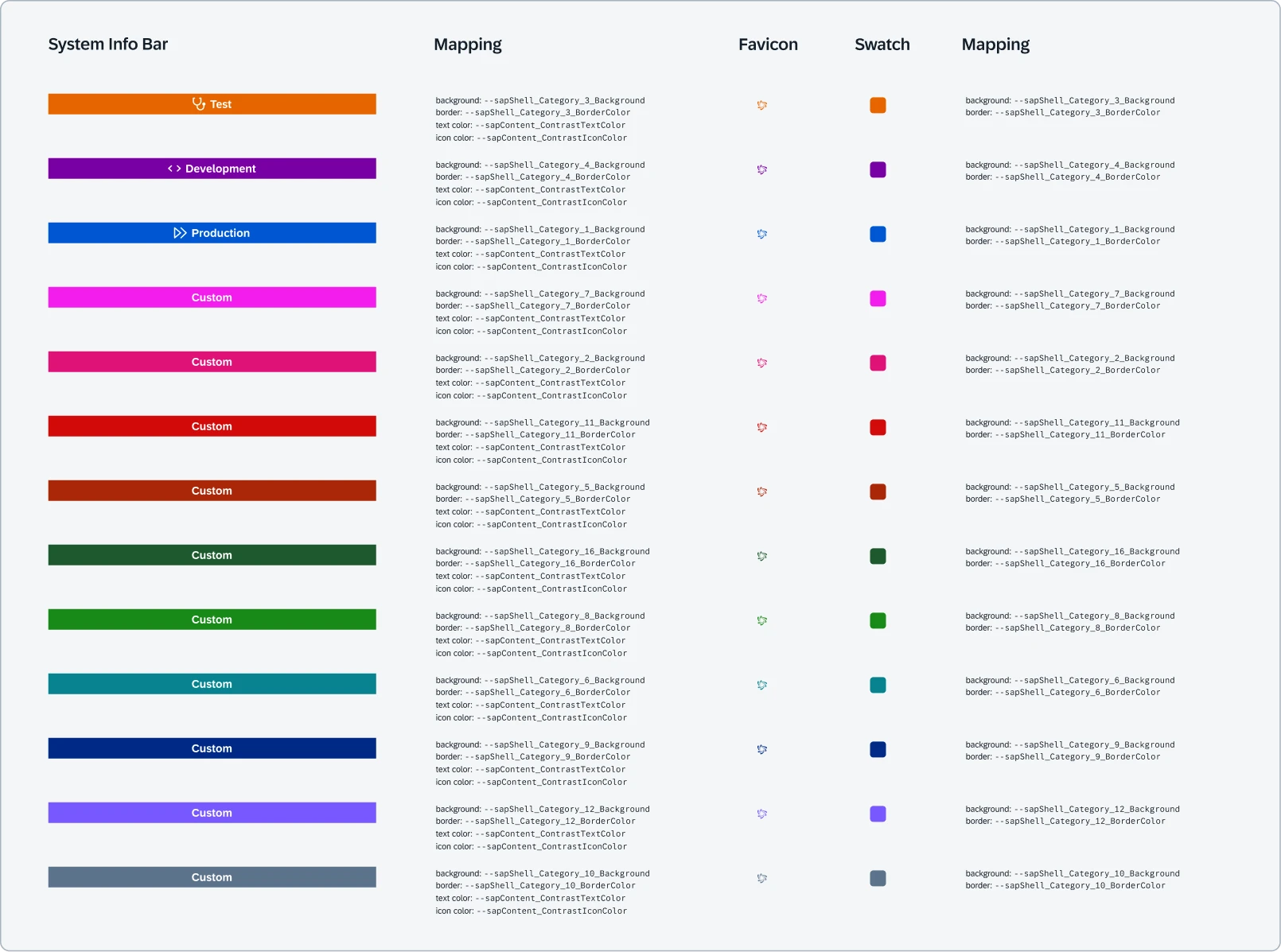The image size is (1281, 952).
Task: Click the System Info Bar heading
Action: [x=108, y=45]
